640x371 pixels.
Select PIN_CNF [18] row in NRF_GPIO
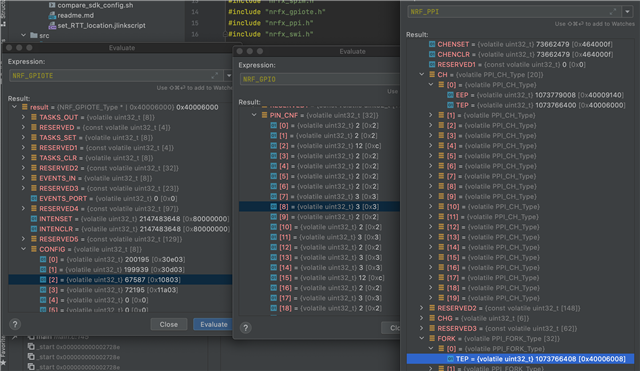click(x=319, y=308)
